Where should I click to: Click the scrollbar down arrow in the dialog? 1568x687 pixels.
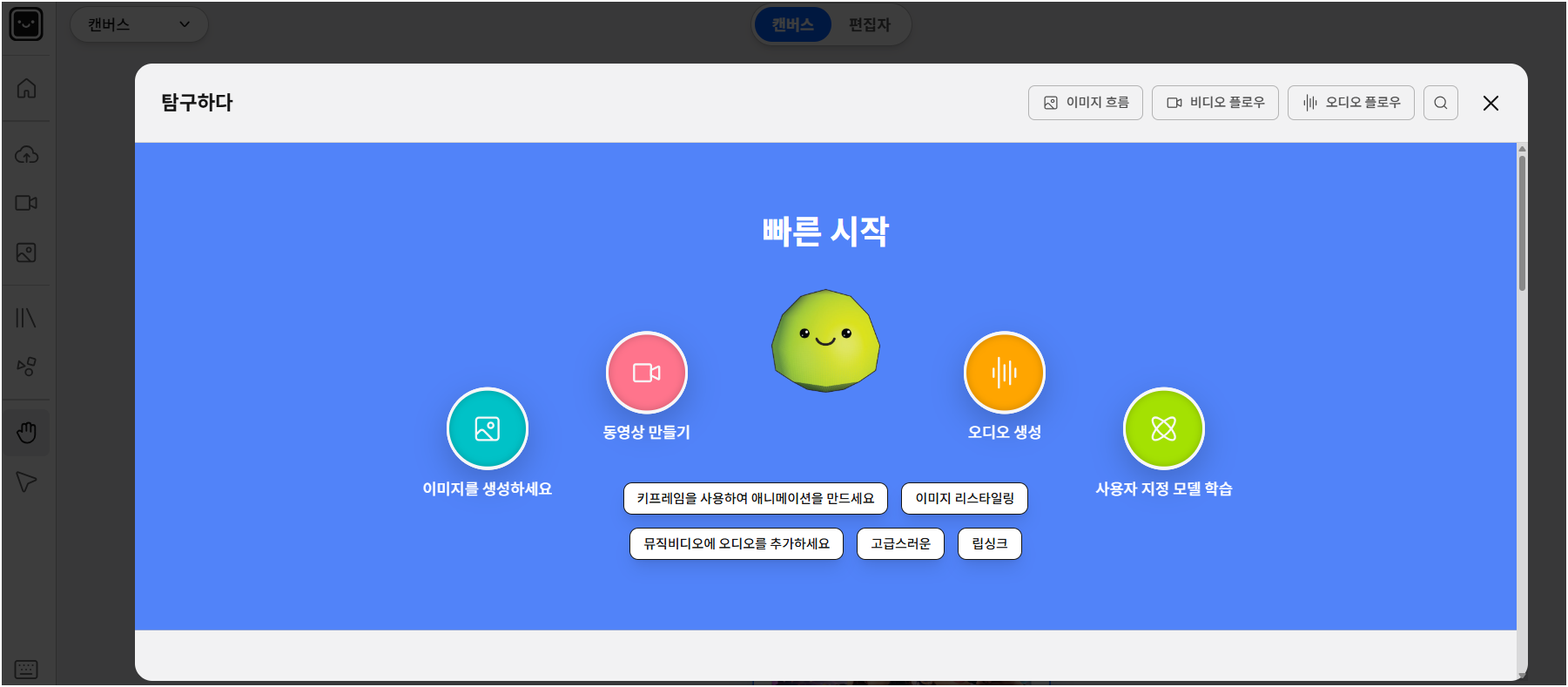click(x=1522, y=676)
